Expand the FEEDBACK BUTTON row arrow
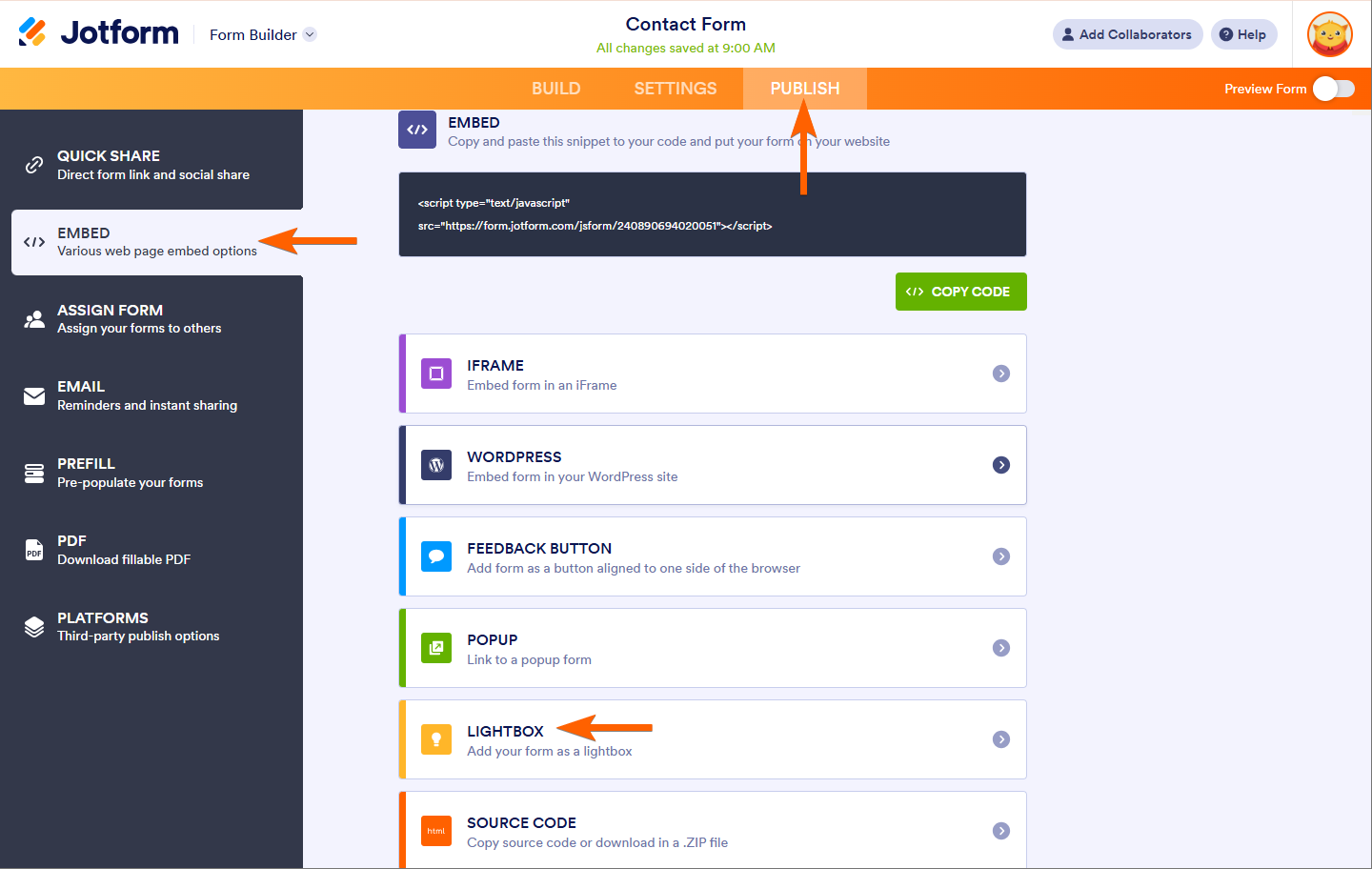Viewport: 1372px width, 869px height. point(1001,556)
